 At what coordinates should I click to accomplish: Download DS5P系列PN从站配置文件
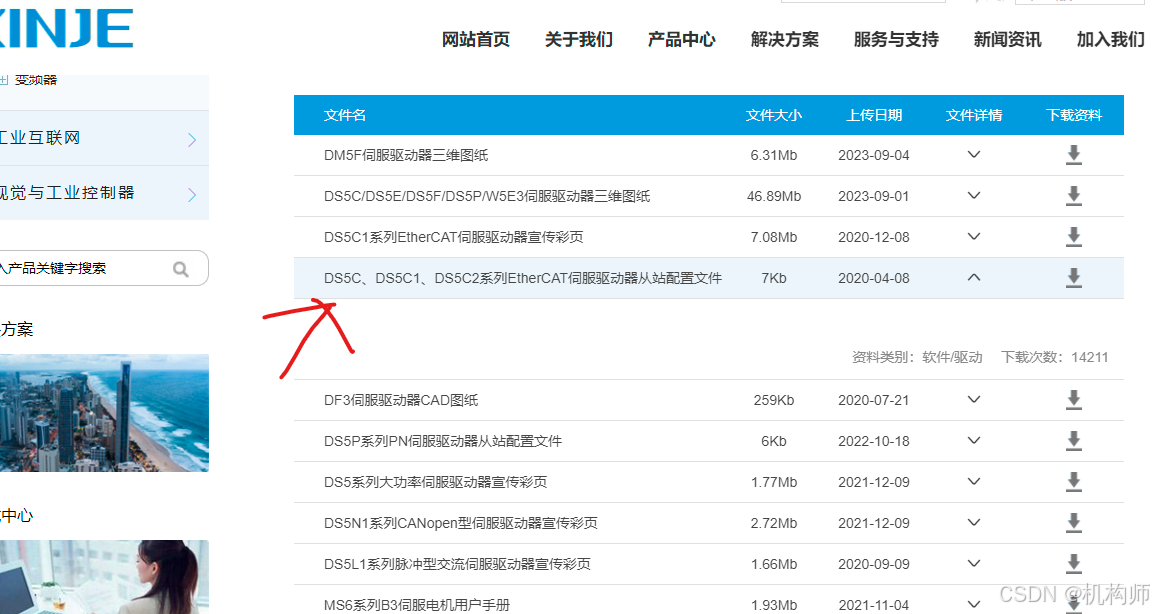1074,441
